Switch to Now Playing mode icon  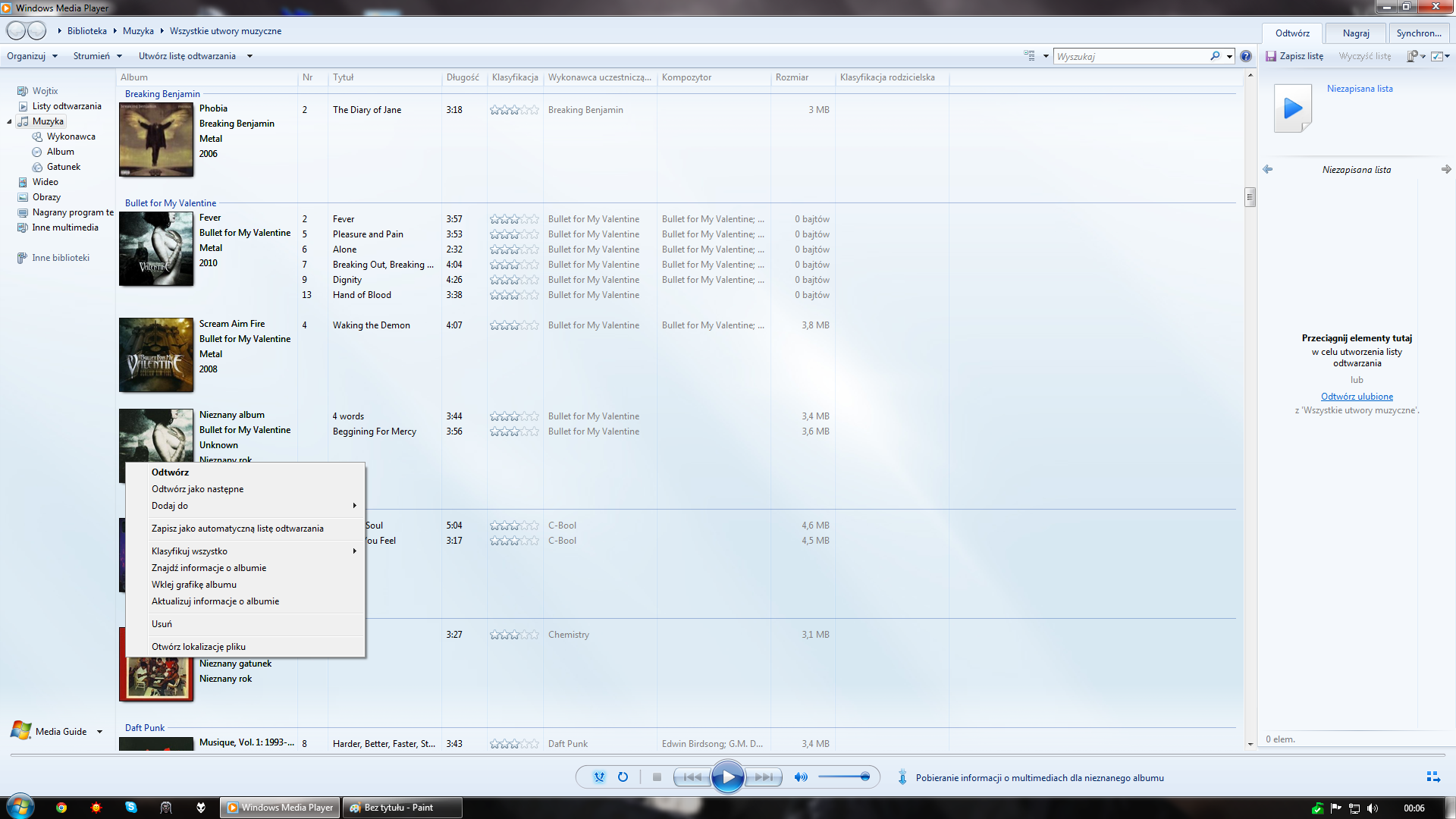(x=1432, y=777)
